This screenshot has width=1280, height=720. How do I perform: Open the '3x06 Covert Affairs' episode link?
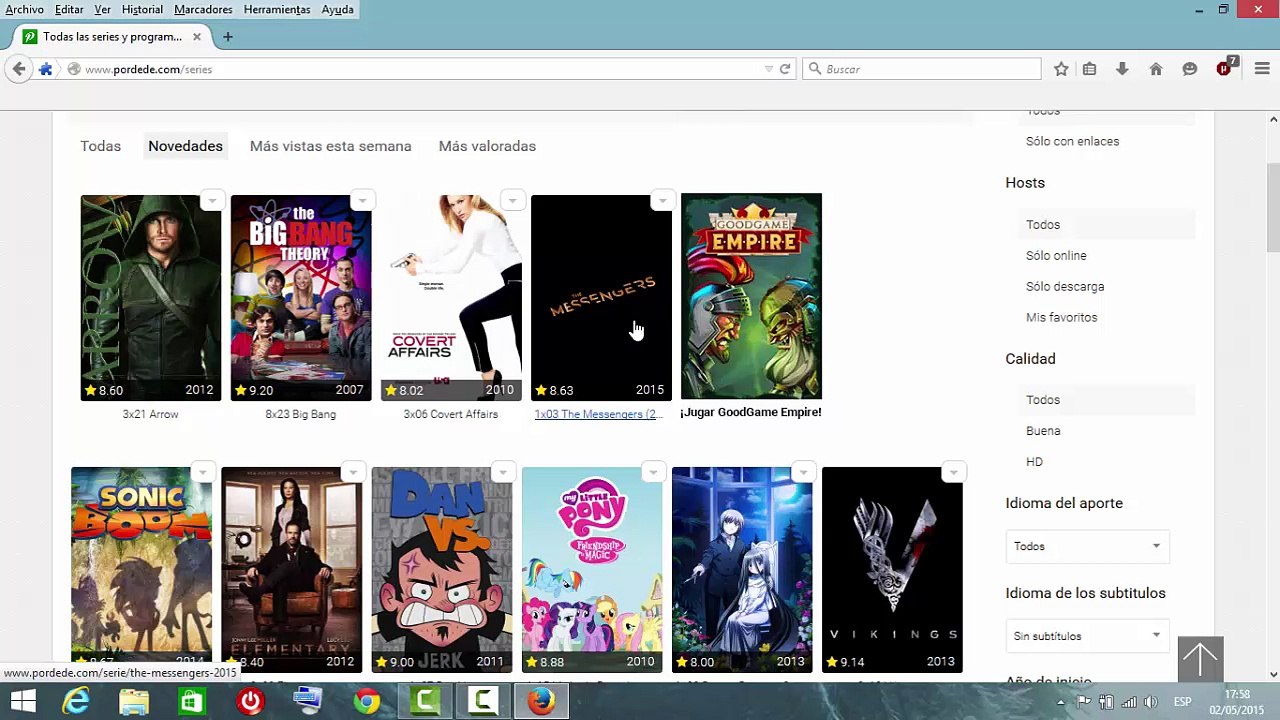click(x=450, y=414)
